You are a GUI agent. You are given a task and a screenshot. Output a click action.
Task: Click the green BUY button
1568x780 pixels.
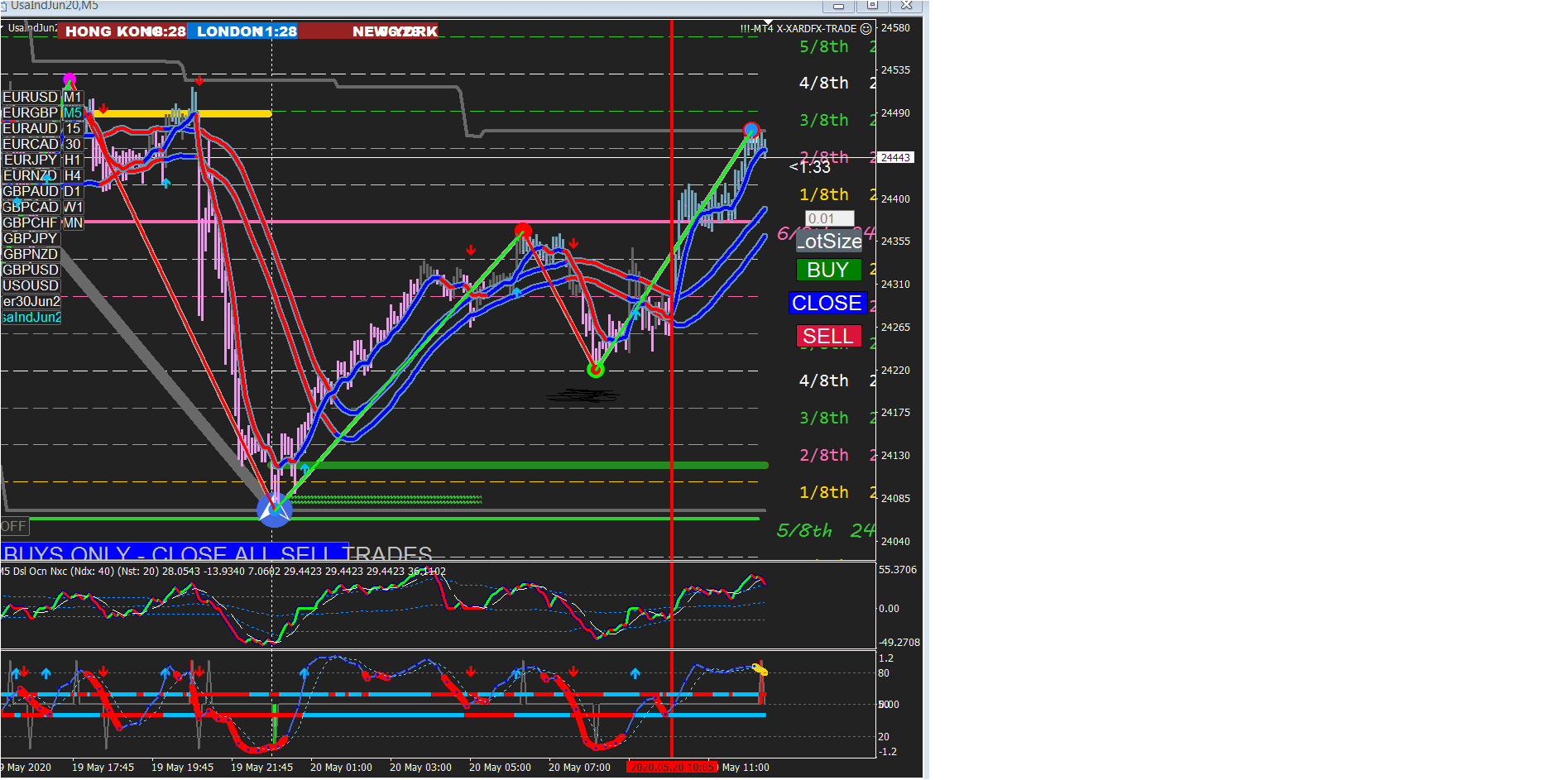[x=828, y=270]
